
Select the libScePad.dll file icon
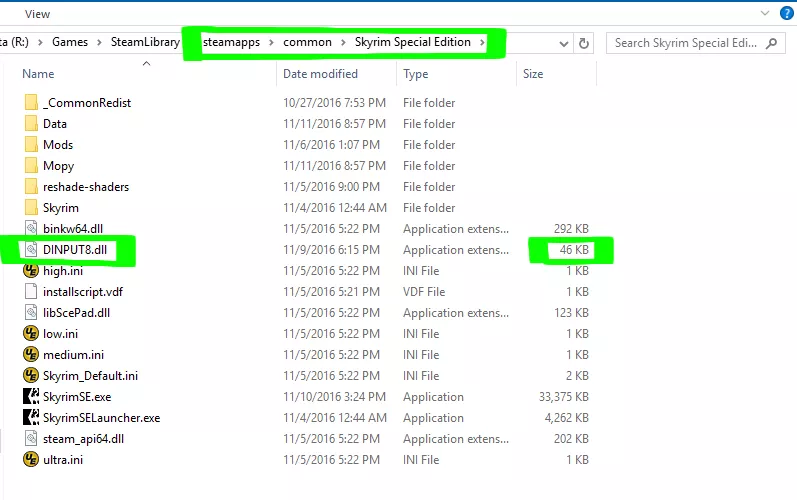[x=31, y=312]
